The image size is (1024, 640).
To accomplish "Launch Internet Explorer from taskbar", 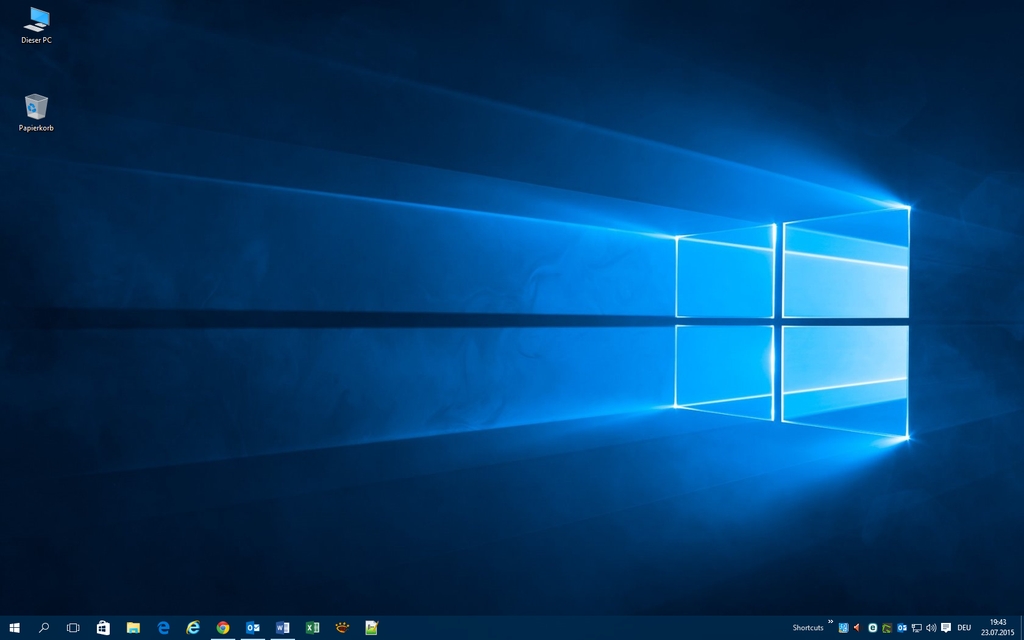I will click(193, 628).
